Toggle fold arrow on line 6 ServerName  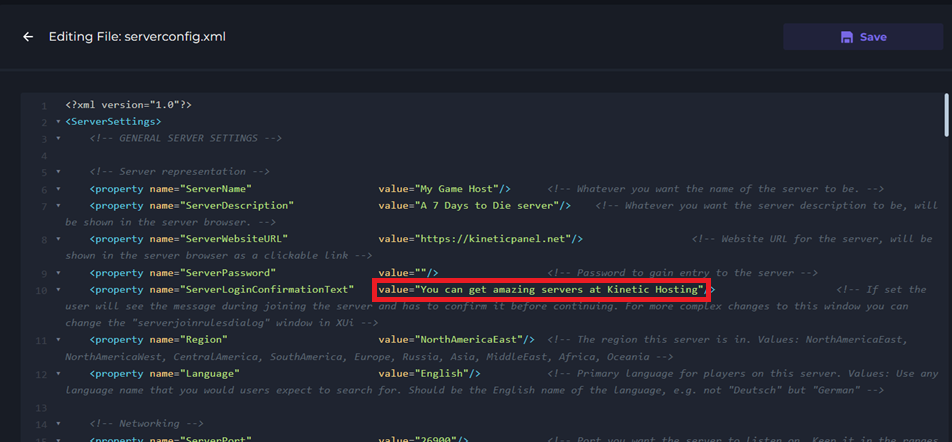coord(58,189)
